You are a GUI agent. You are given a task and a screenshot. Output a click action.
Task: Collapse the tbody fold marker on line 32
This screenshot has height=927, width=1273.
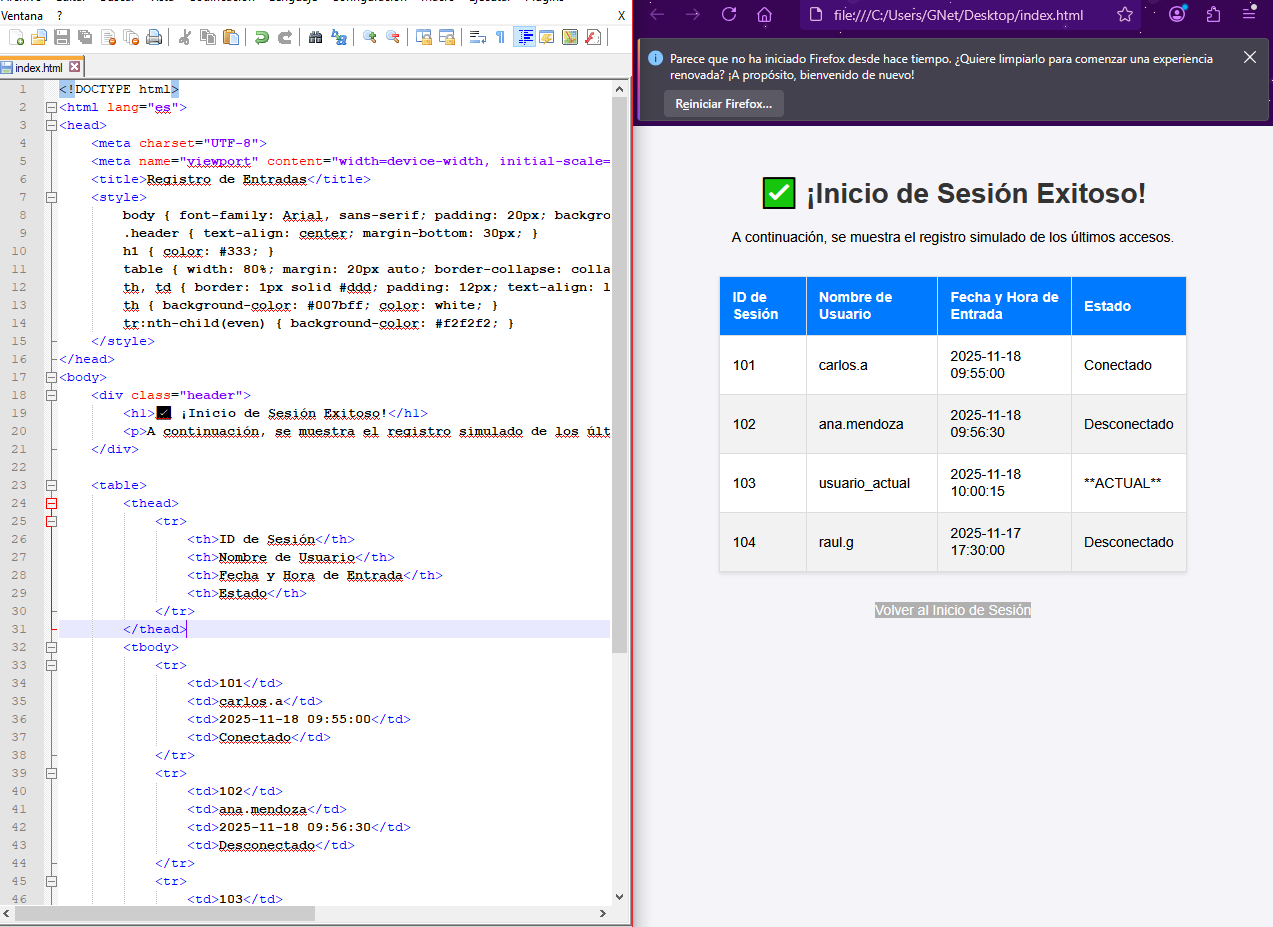click(51, 647)
